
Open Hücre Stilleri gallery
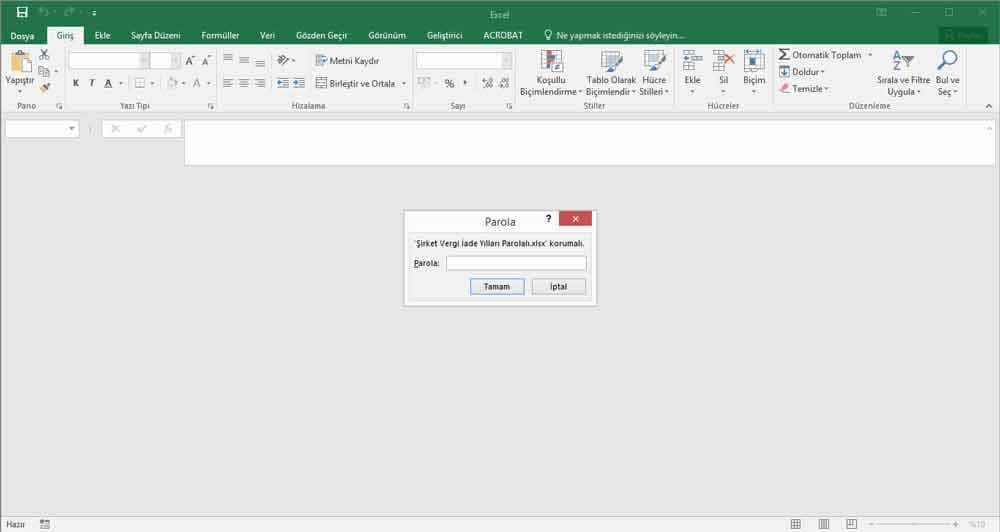(654, 73)
